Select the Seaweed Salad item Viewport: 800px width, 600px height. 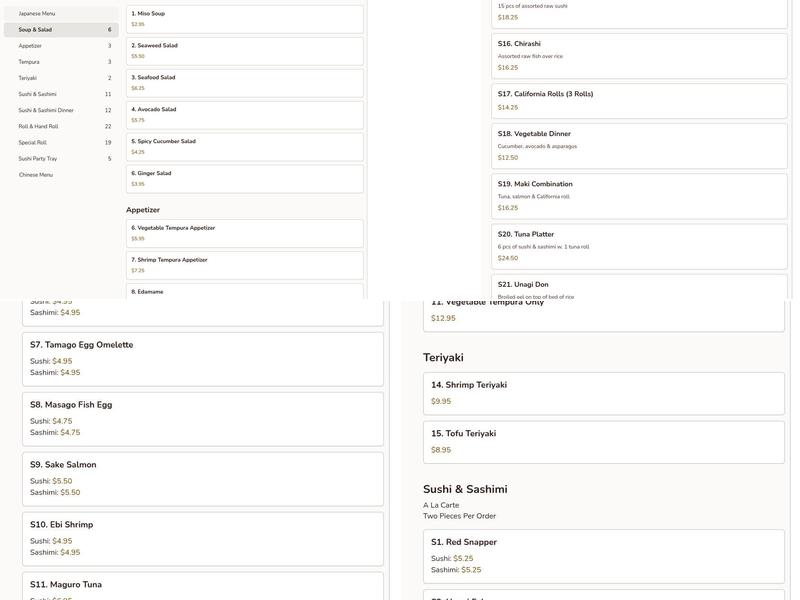[244, 50]
